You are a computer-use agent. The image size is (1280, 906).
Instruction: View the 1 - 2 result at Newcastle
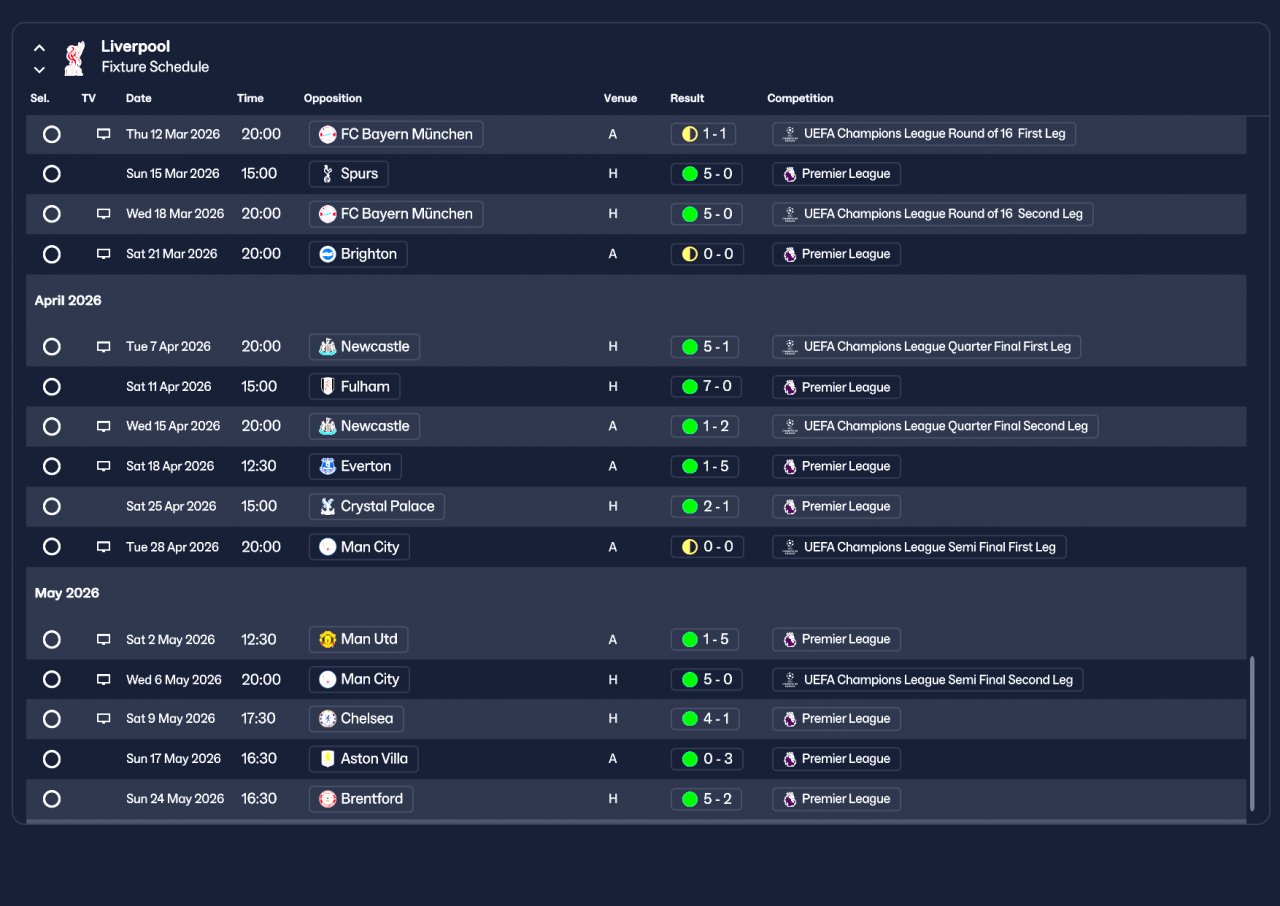[x=706, y=426]
